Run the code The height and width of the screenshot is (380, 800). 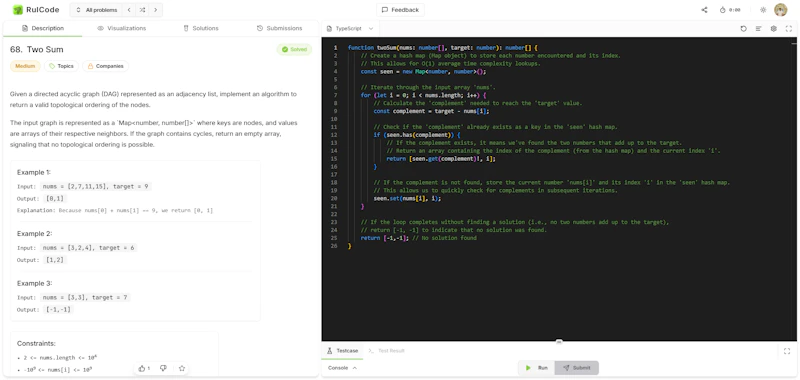[536, 368]
